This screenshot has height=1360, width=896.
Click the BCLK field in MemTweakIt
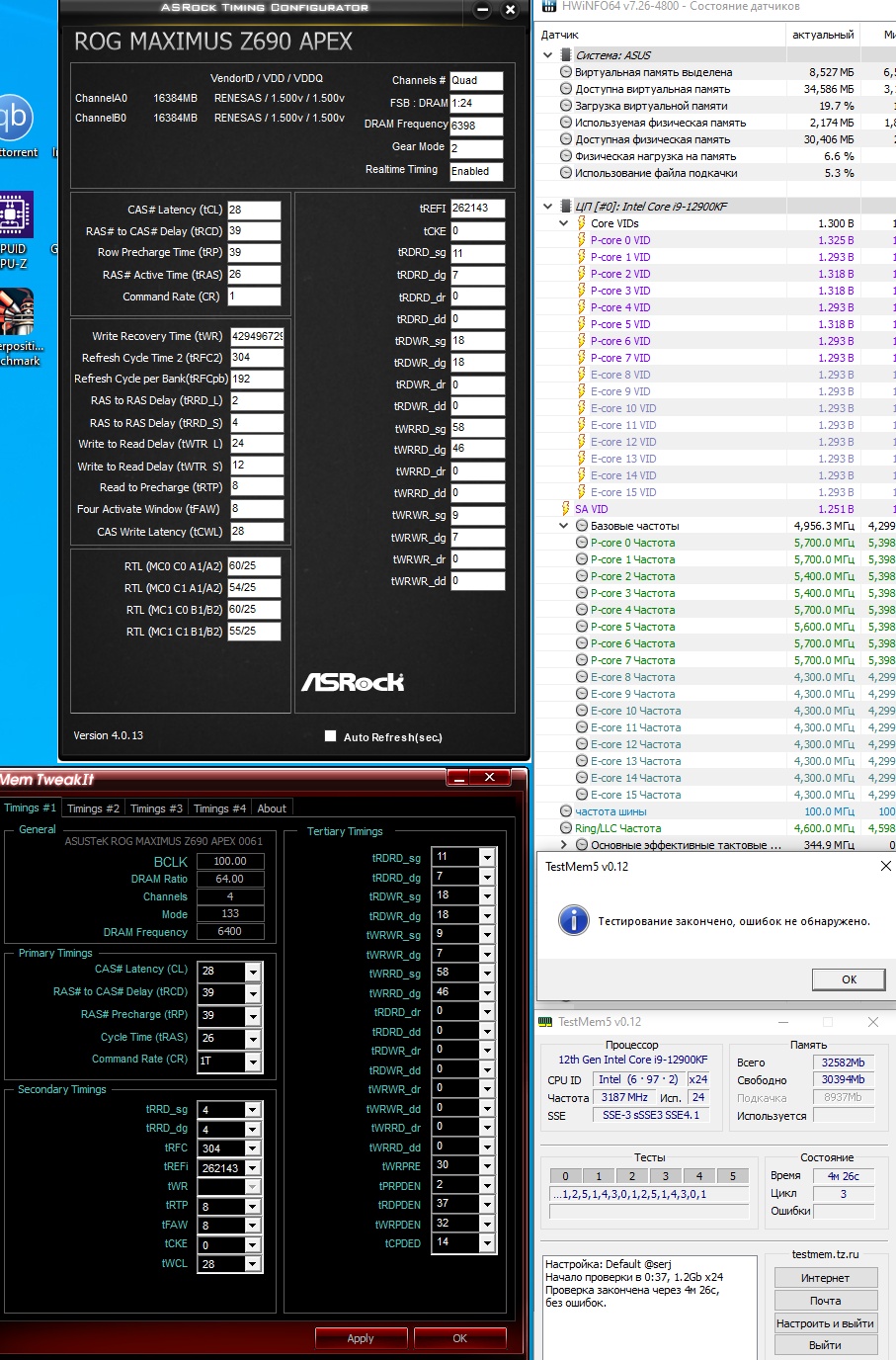point(230,861)
